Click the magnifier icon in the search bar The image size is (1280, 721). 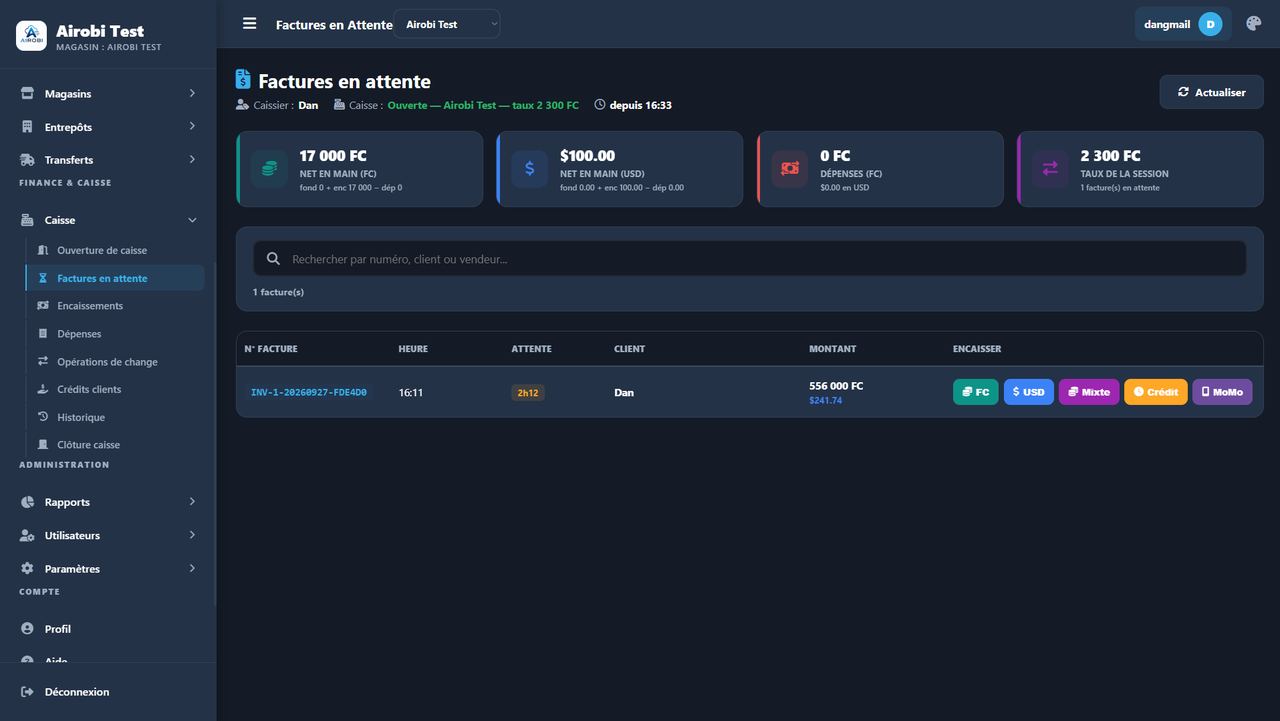coord(273,259)
